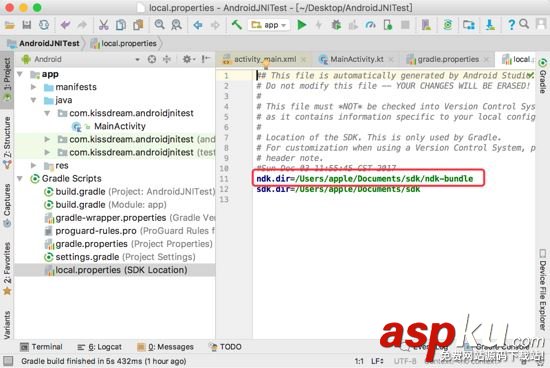This screenshot has height=368, width=550.
Task: Click the Find magnifier icon
Action: [160, 25]
